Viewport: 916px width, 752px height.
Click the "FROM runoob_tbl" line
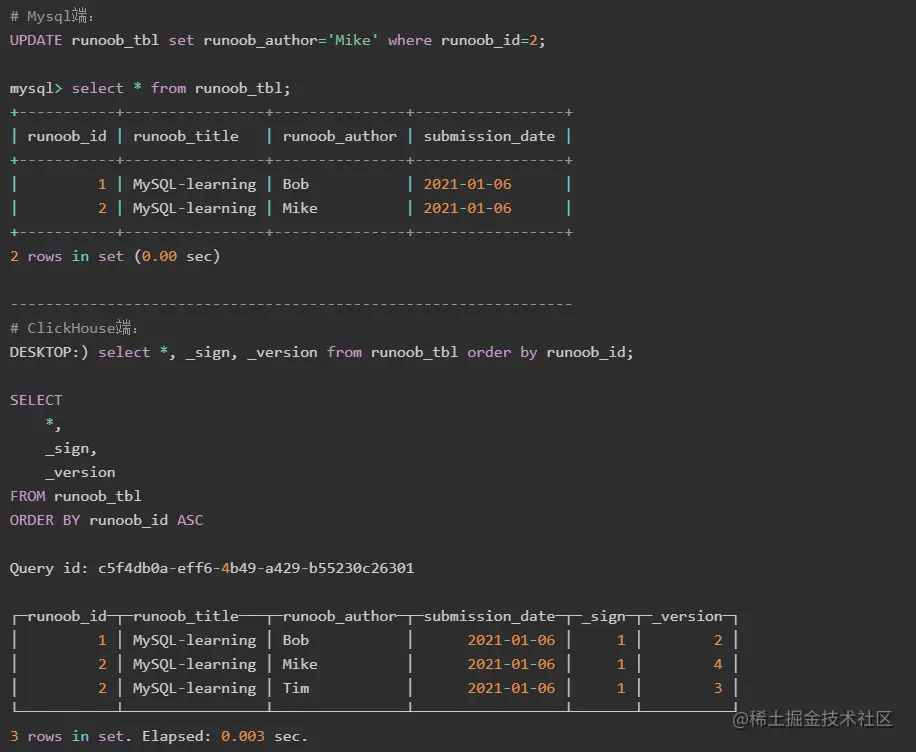point(75,496)
